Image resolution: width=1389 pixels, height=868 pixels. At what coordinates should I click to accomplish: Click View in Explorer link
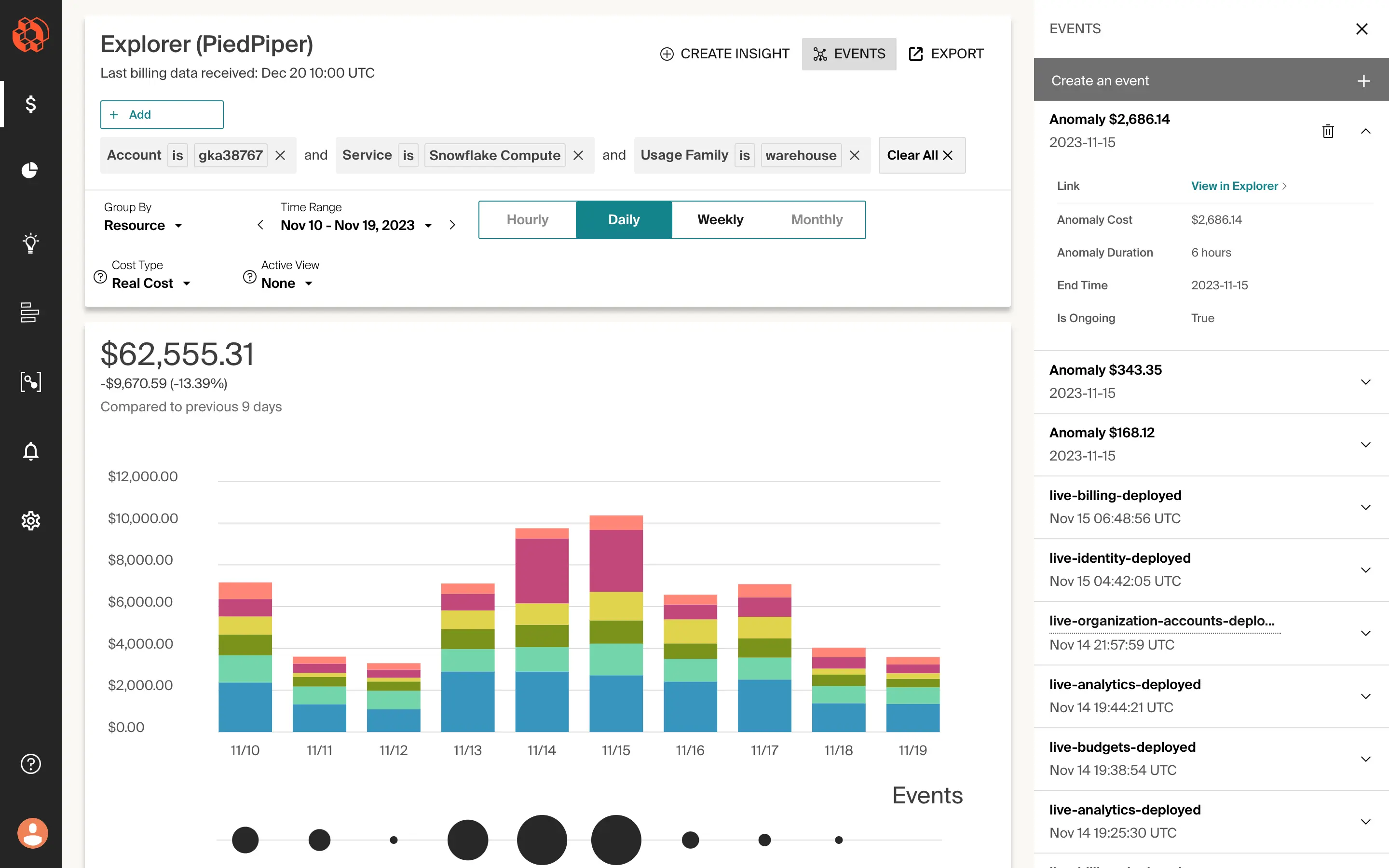1237,186
